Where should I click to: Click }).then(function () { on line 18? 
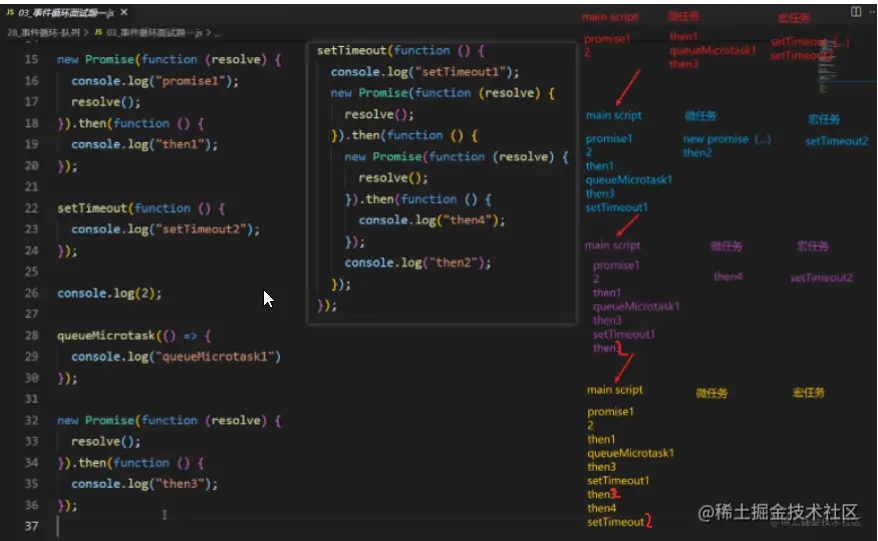coord(130,123)
